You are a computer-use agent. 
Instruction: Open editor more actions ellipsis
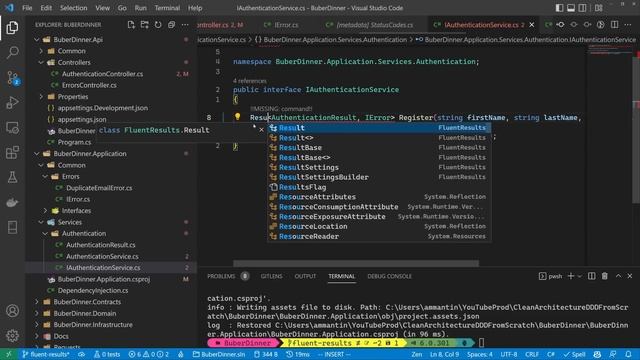point(628,24)
